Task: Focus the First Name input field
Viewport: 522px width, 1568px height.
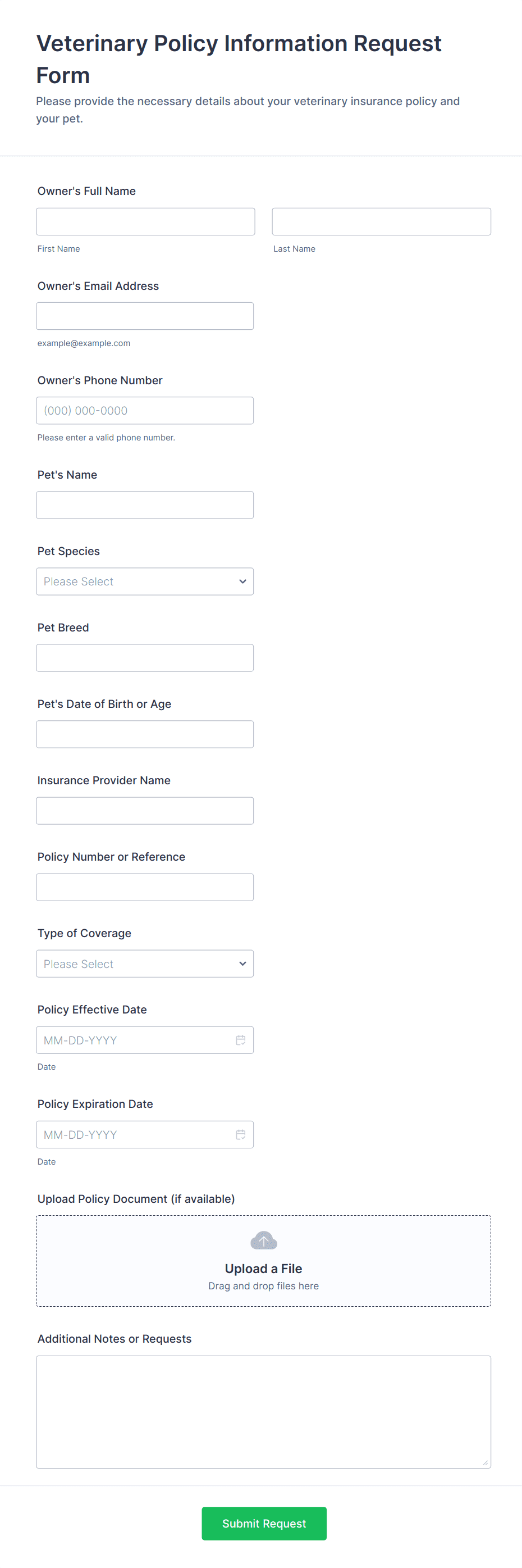Action: (145, 221)
